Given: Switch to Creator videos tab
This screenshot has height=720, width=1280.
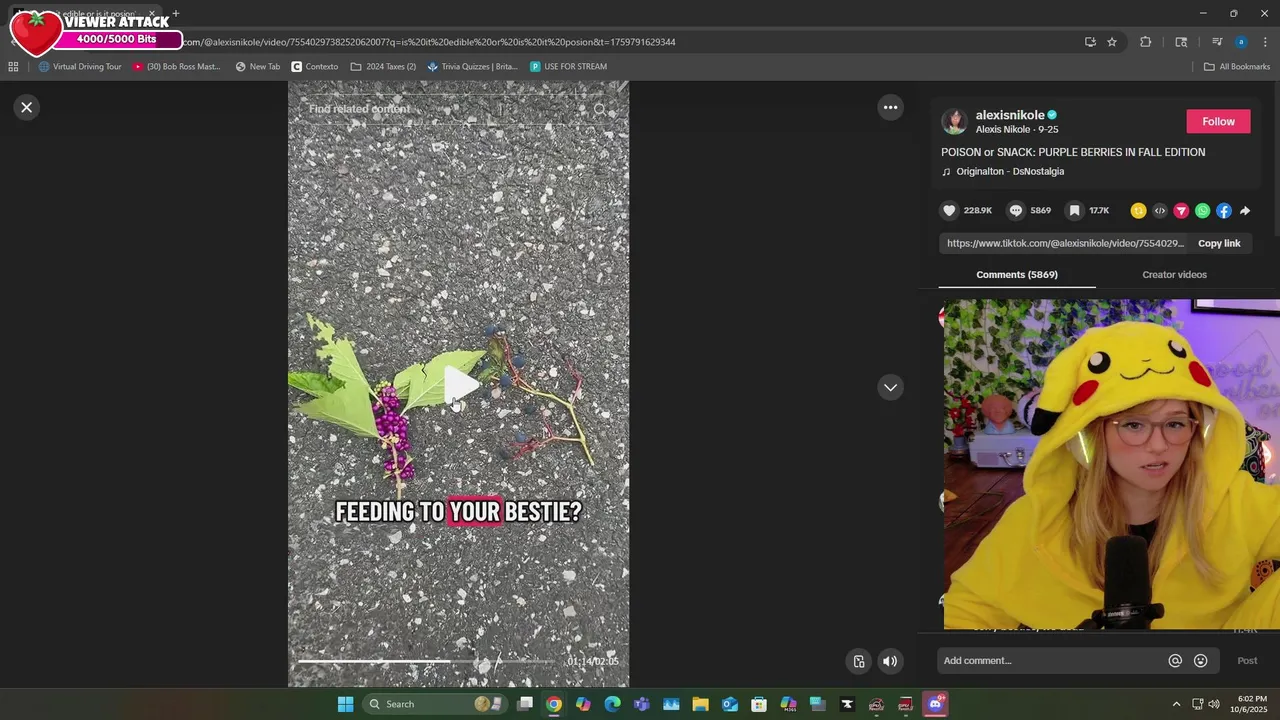Looking at the screenshot, I should 1174,274.
